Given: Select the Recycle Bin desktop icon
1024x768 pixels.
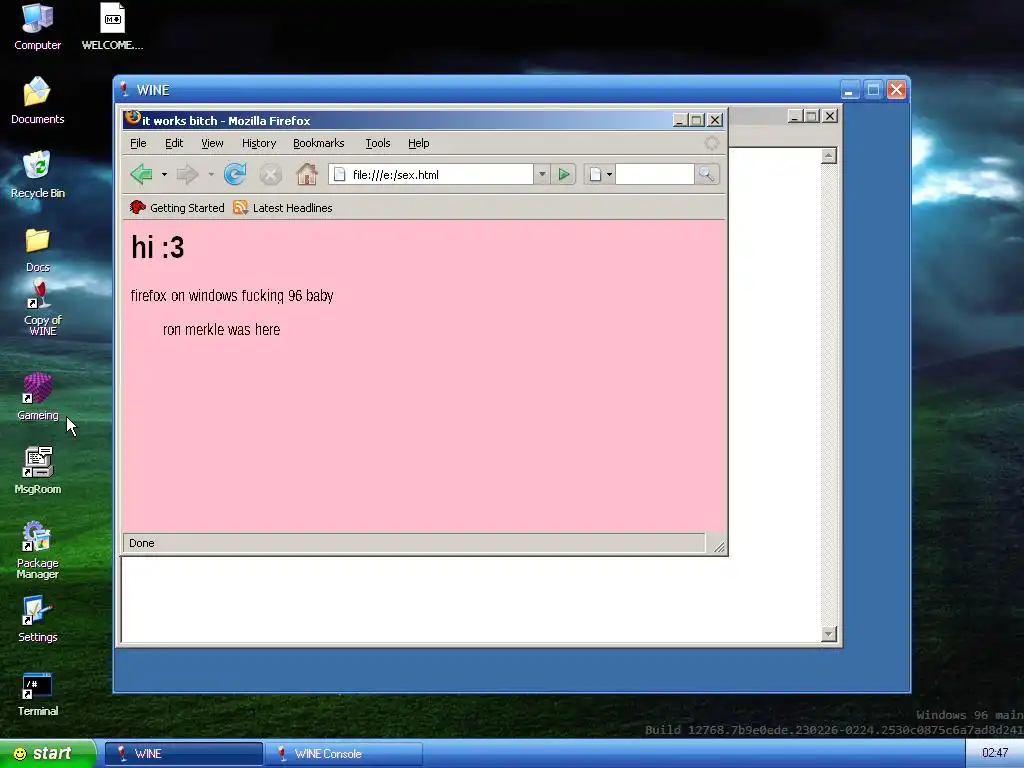Looking at the screenshot, I should pyautogui.click(x=37, y=175).
